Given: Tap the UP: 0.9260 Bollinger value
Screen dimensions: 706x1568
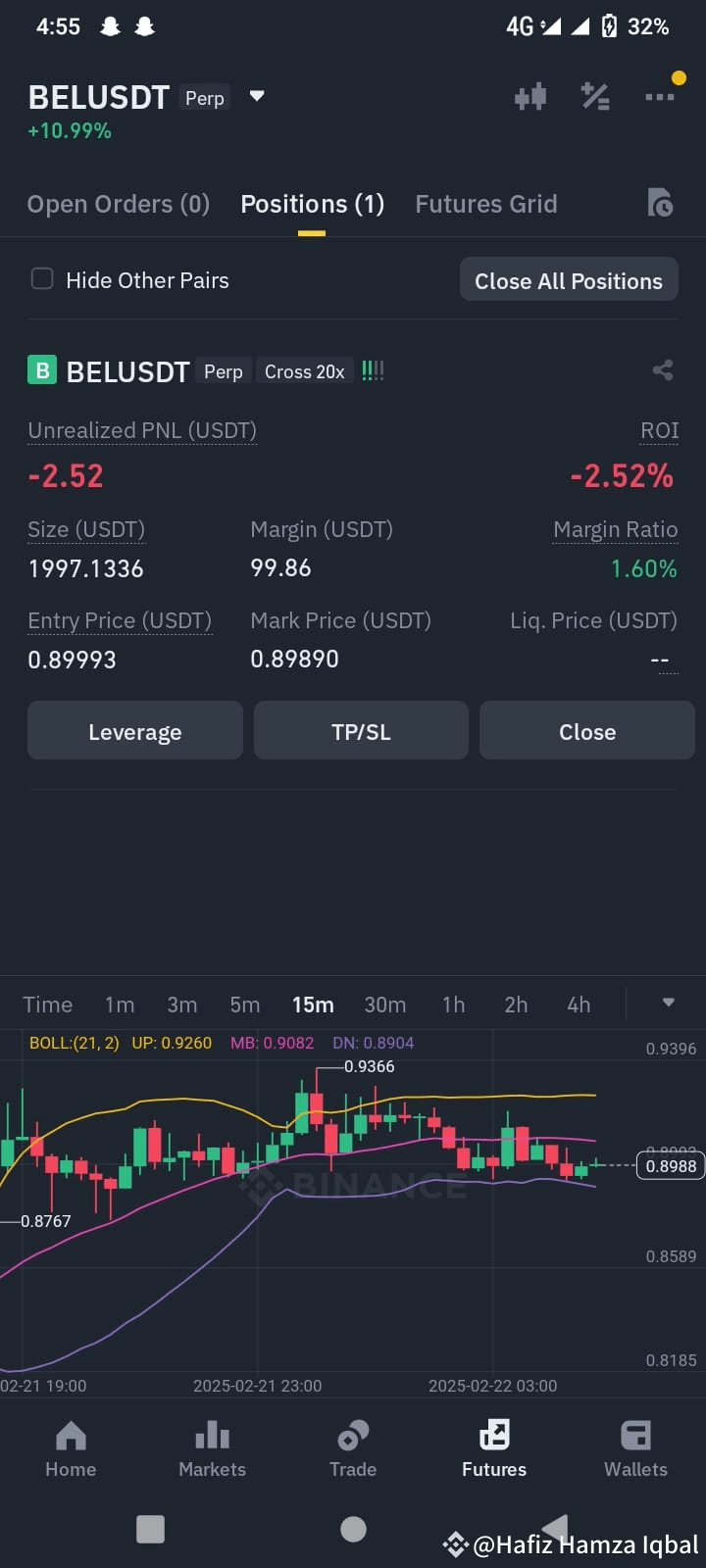Looking at the screenshot, I should [172, 1043].
